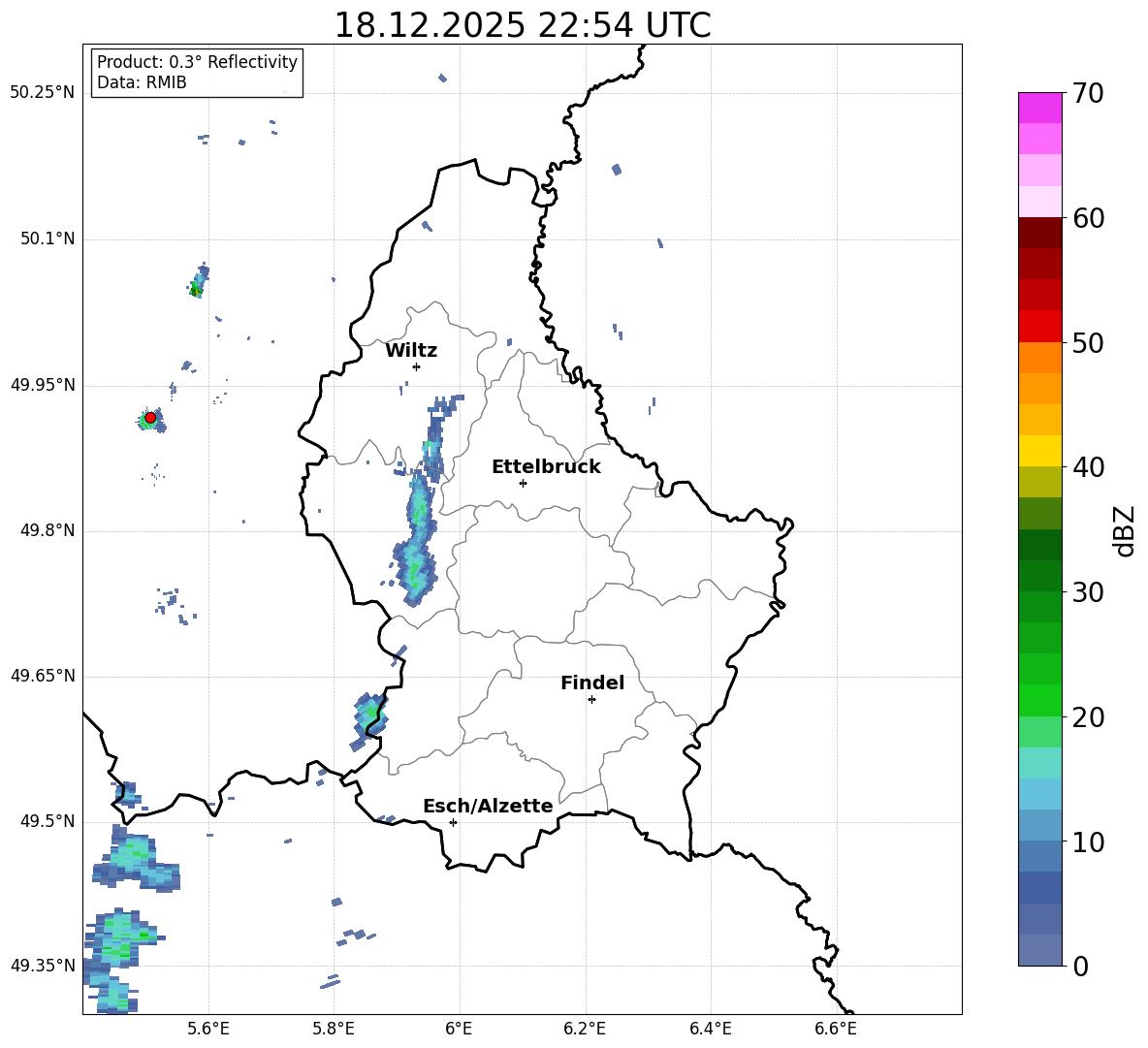Click the 6°E longitude label

coord(459,1030)
